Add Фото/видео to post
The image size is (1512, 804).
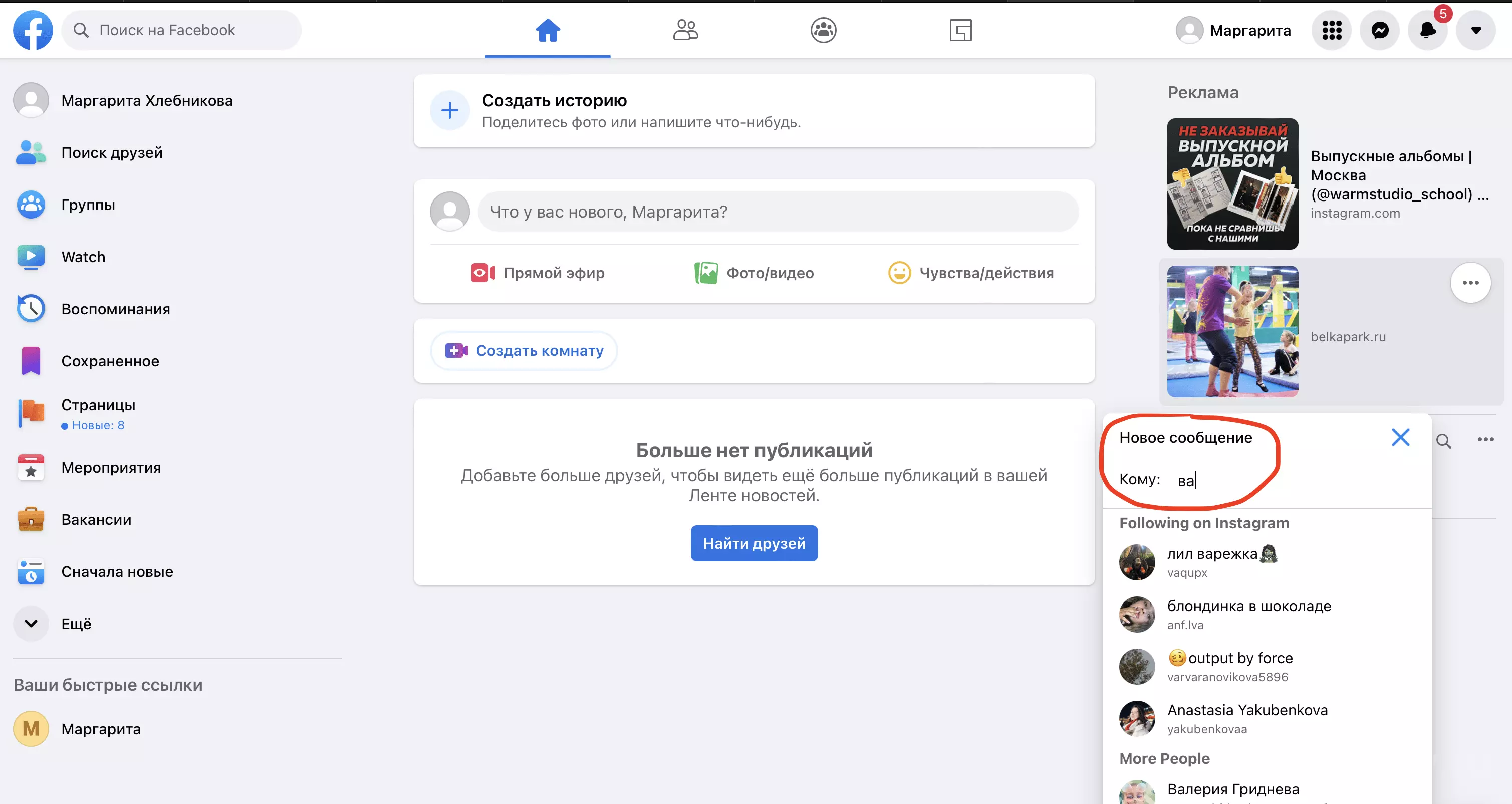[x=754, y=273]
